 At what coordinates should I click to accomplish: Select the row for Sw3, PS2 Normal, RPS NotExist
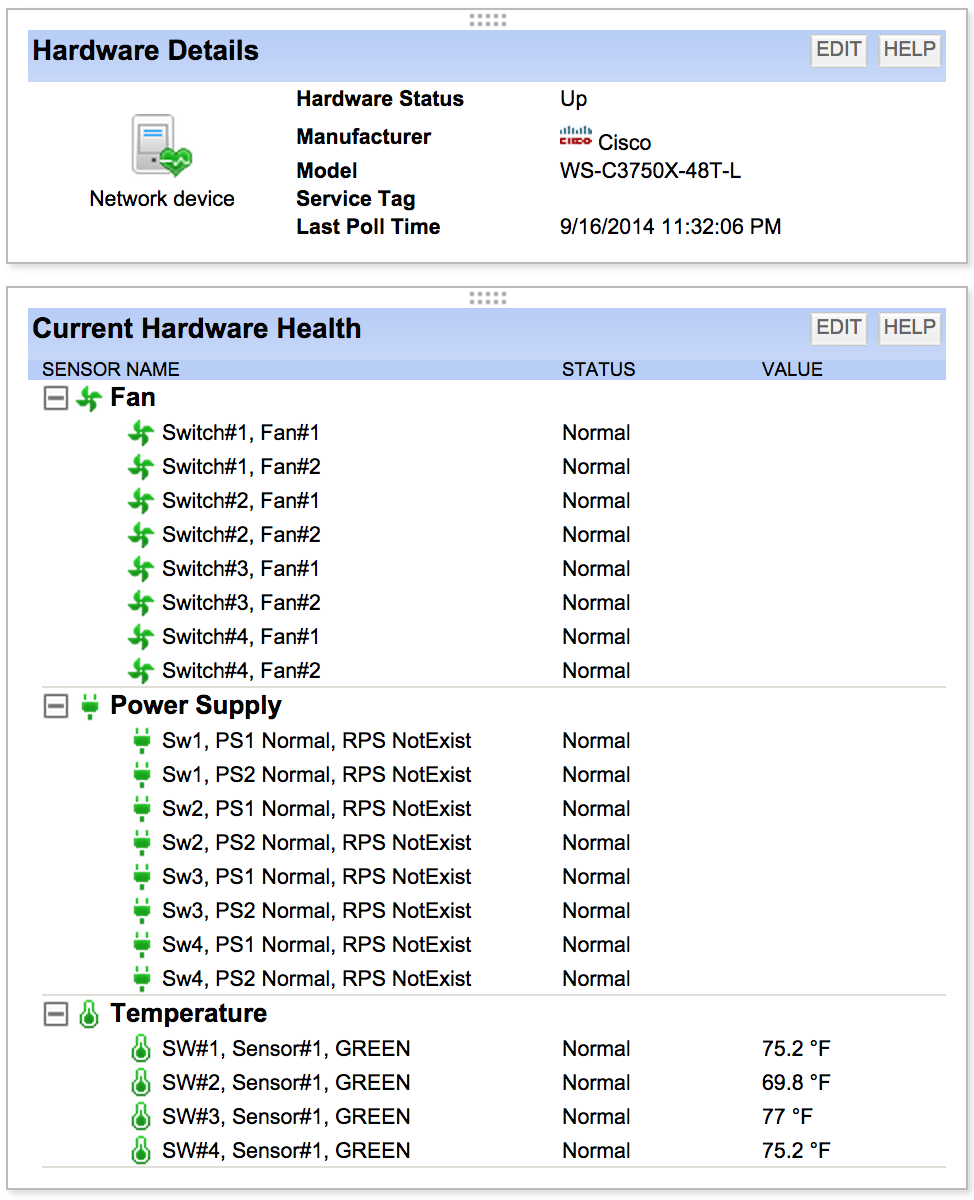pos(315,910)
